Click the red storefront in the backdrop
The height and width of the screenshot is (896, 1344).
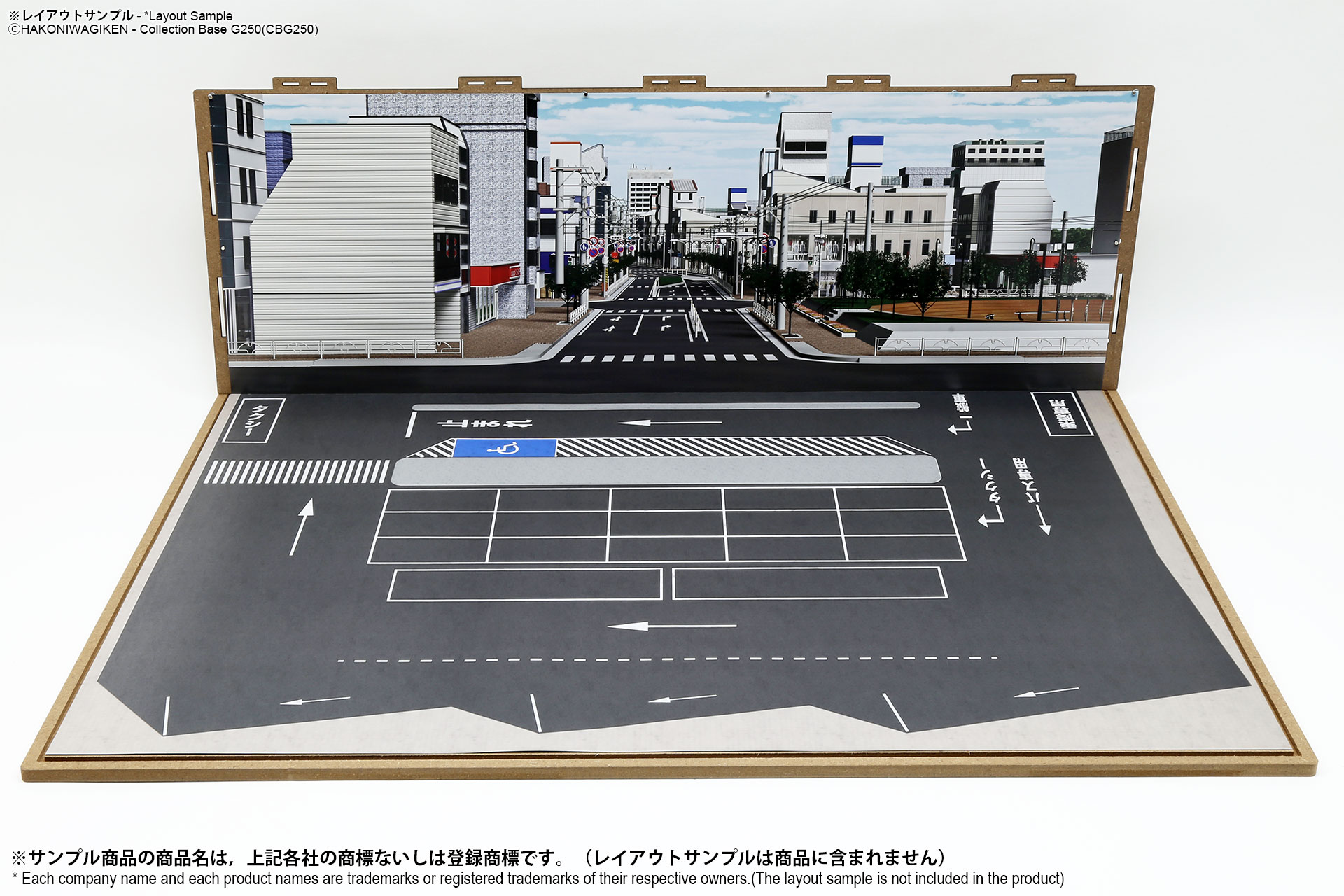tap(493, 274)
